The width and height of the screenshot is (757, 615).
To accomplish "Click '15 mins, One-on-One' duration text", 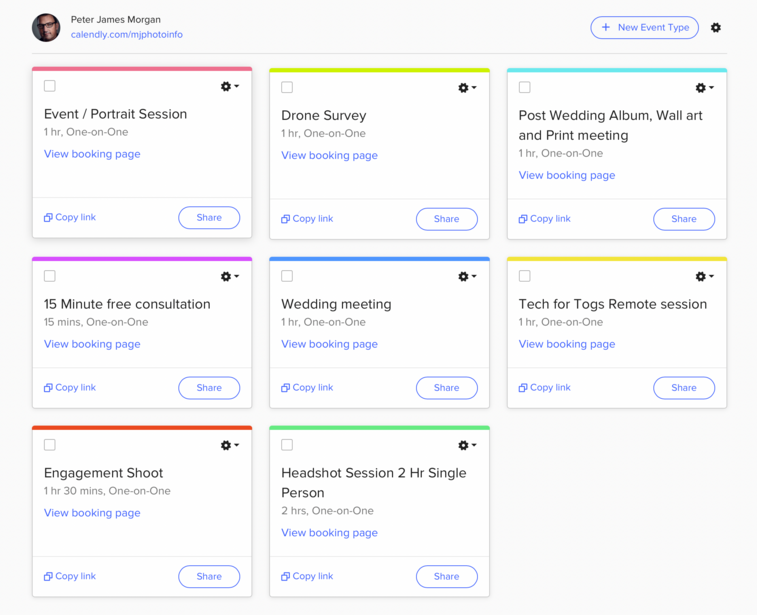I will point(96,322).
